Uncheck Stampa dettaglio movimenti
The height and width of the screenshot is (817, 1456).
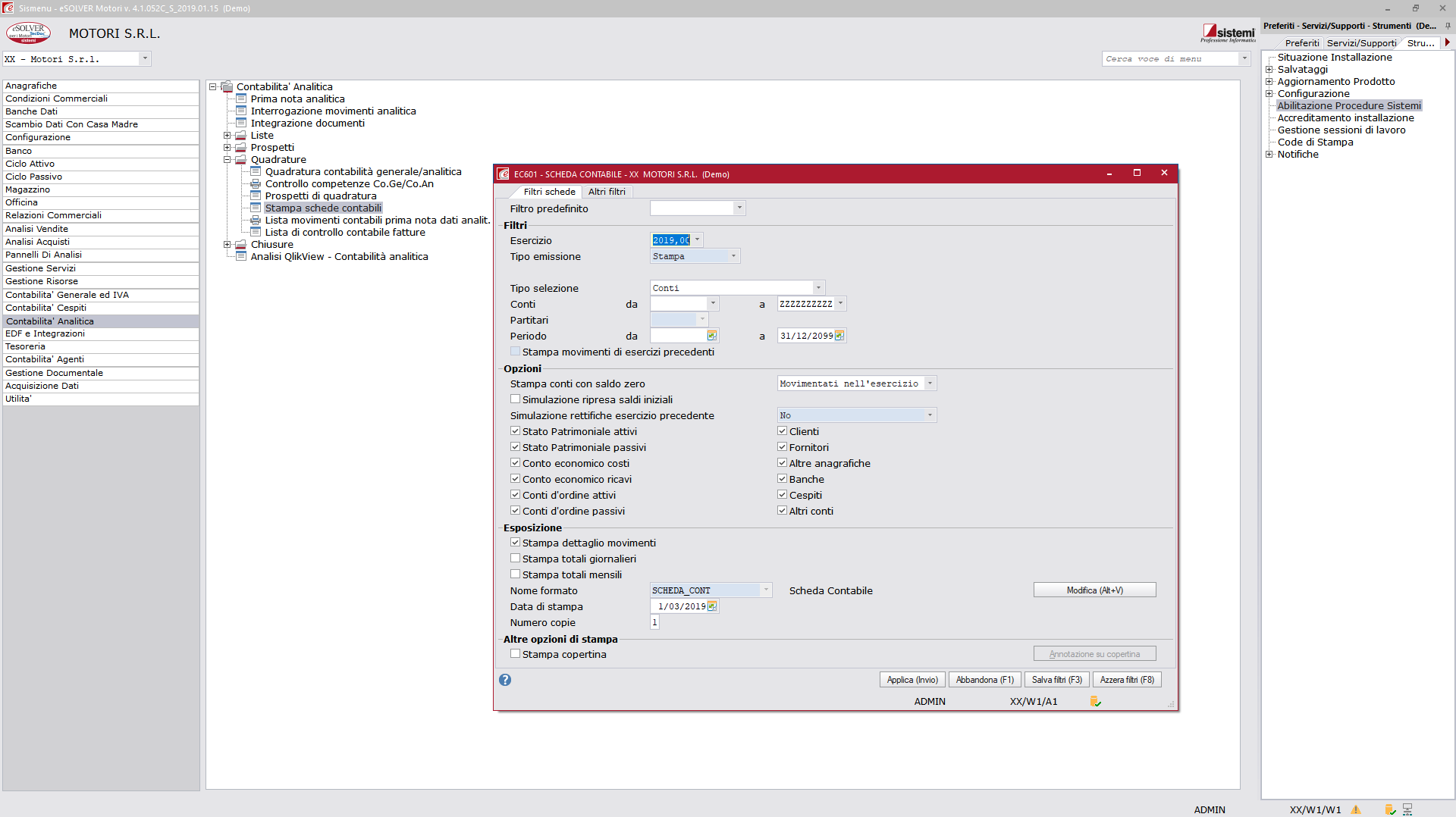point(516,543)
